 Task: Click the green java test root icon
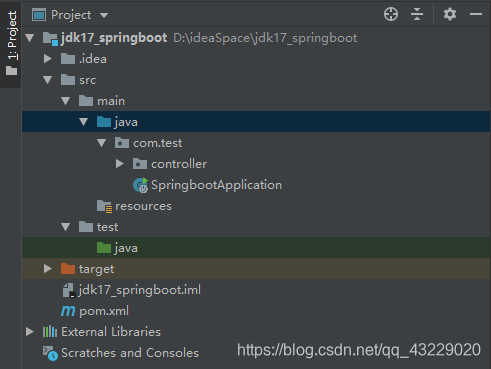(104, 248)
